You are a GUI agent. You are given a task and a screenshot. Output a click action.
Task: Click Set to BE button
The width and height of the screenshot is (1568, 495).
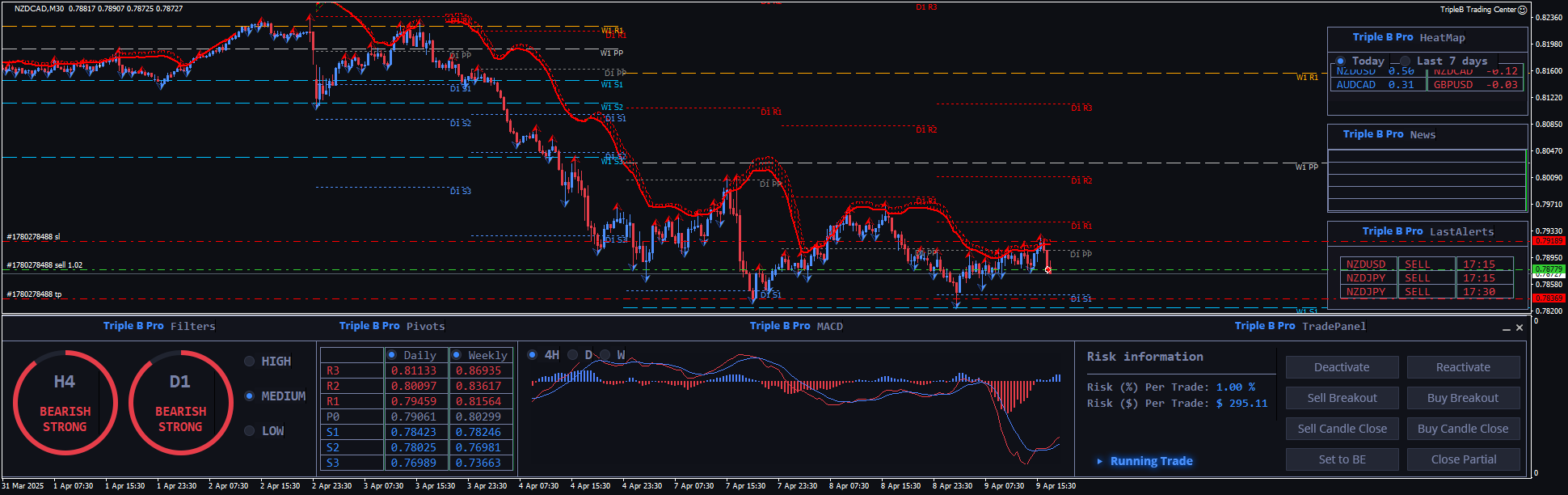(x=1342, y=459)
